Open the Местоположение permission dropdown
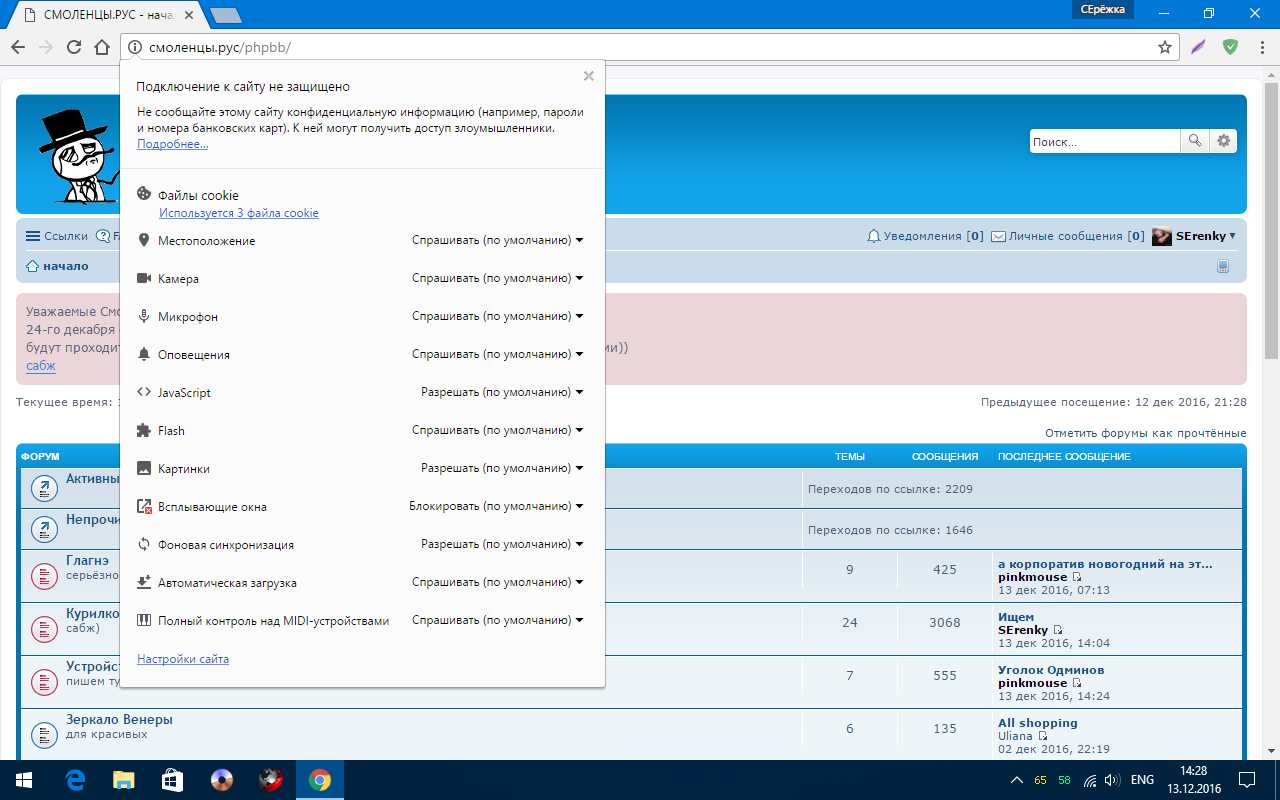The image size is (1280, 800). tap(497, 241)
